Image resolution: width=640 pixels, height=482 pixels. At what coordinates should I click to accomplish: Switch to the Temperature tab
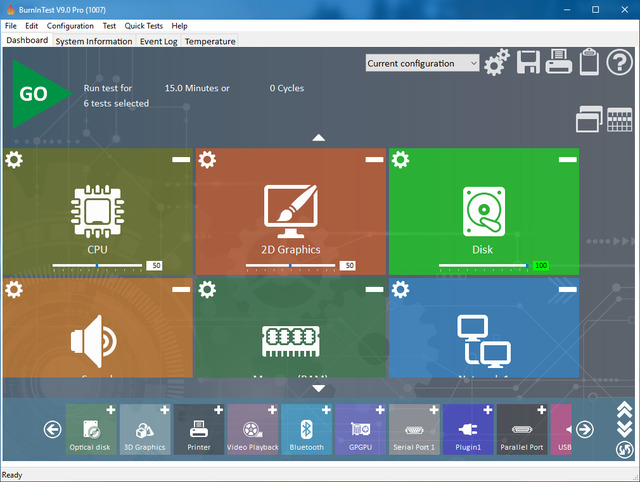coord(210,41)
